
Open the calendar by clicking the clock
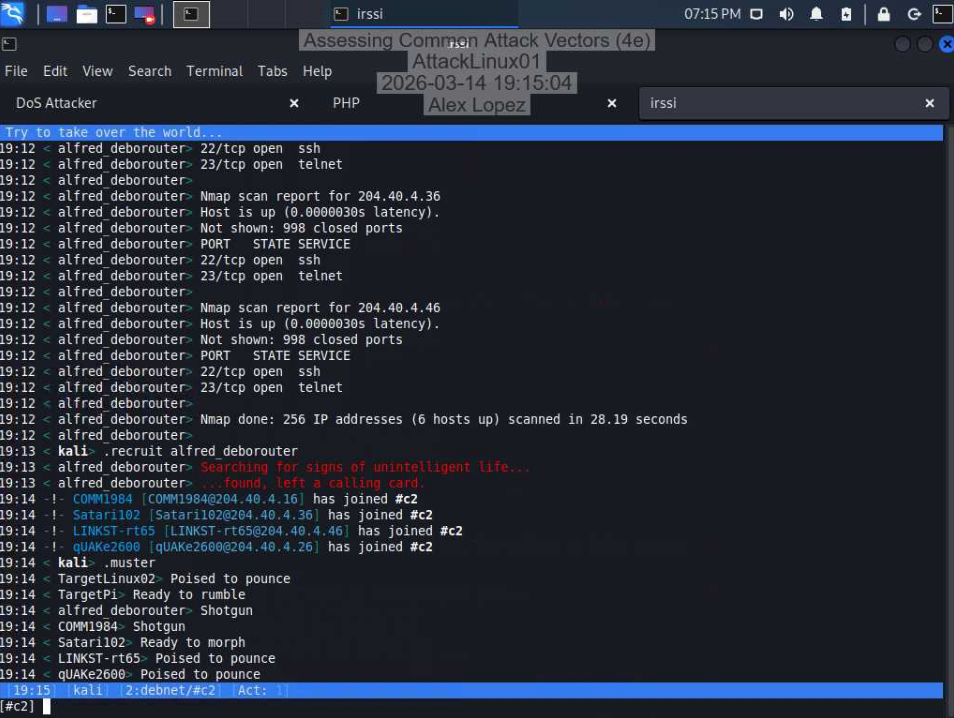point(712,14)
